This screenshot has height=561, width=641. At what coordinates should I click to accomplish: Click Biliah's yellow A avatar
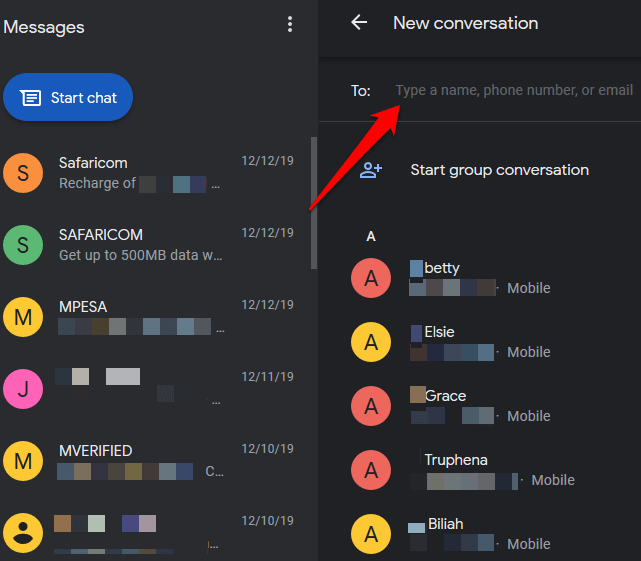pyautogui.click(x=371, y=534)
